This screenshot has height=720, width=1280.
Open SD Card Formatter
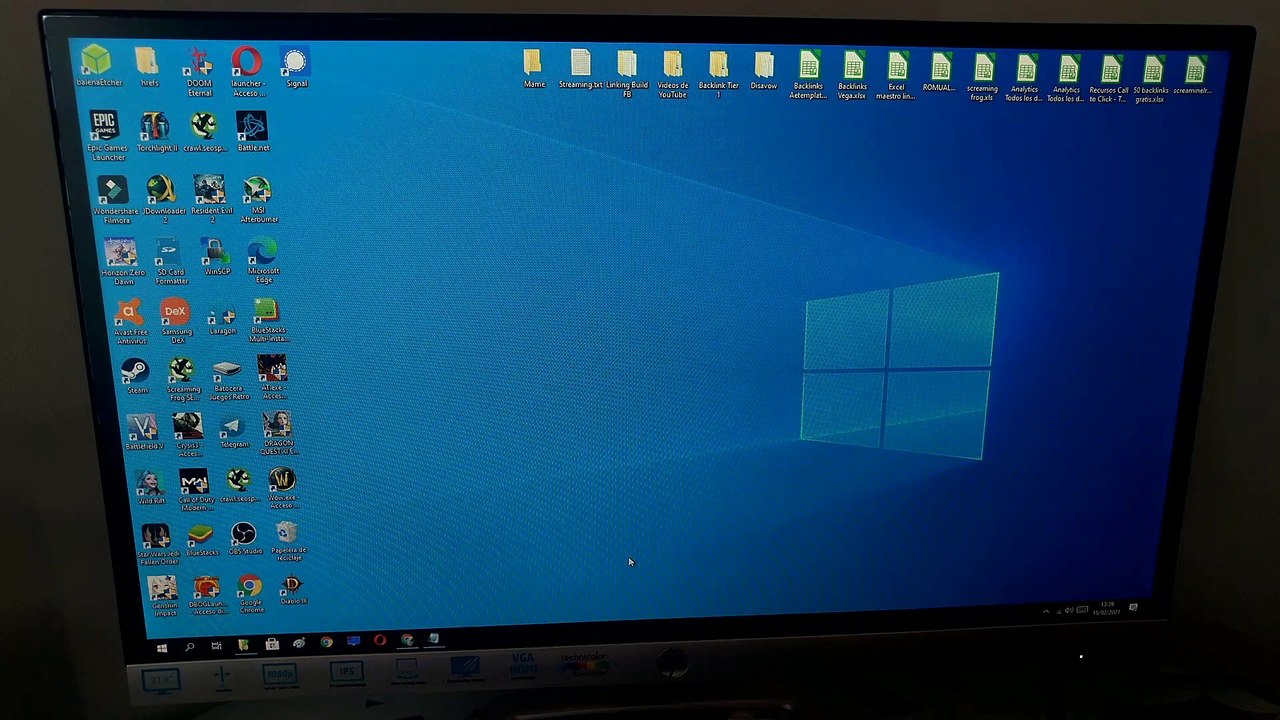[169, 262]
